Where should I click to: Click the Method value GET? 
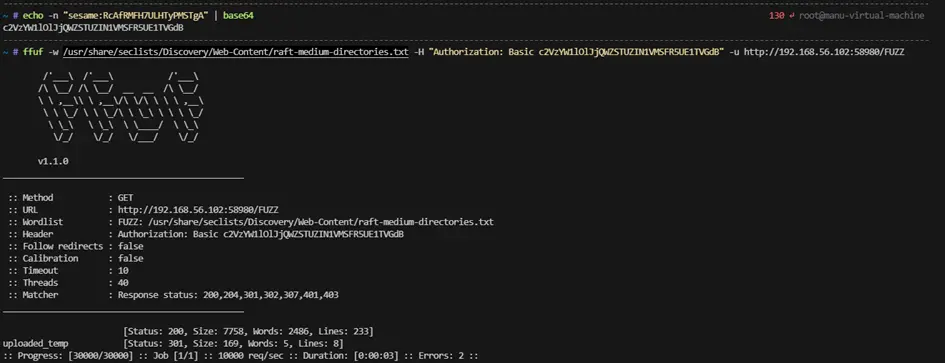point(125,198)
